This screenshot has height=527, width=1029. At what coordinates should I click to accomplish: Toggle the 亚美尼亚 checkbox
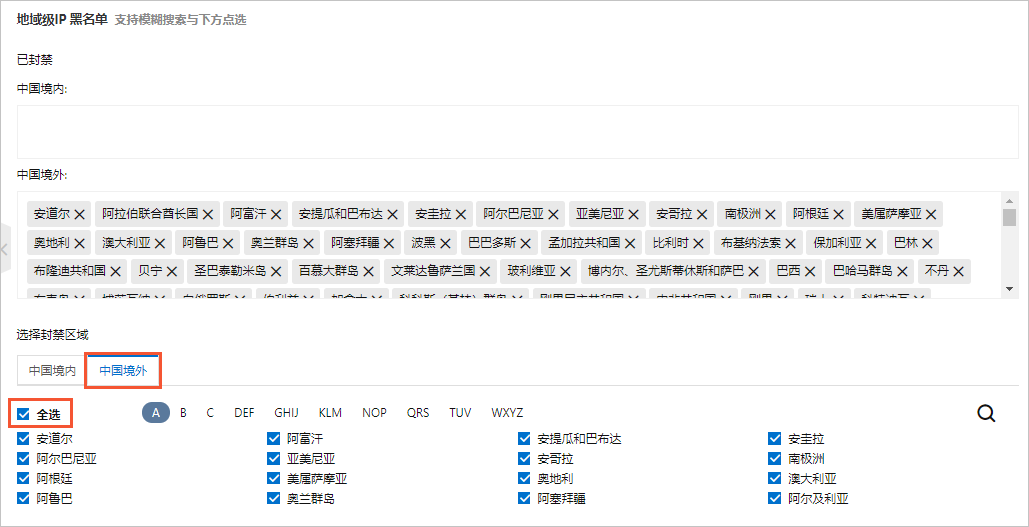[x=274, y=458]
